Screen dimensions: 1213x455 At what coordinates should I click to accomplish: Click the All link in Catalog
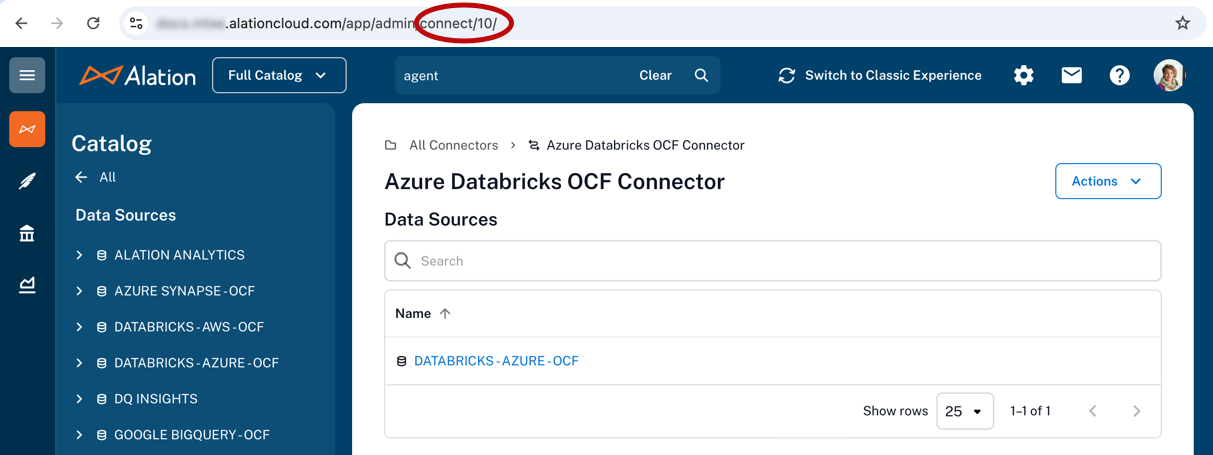pyautogui.click(x=108, y=177)
